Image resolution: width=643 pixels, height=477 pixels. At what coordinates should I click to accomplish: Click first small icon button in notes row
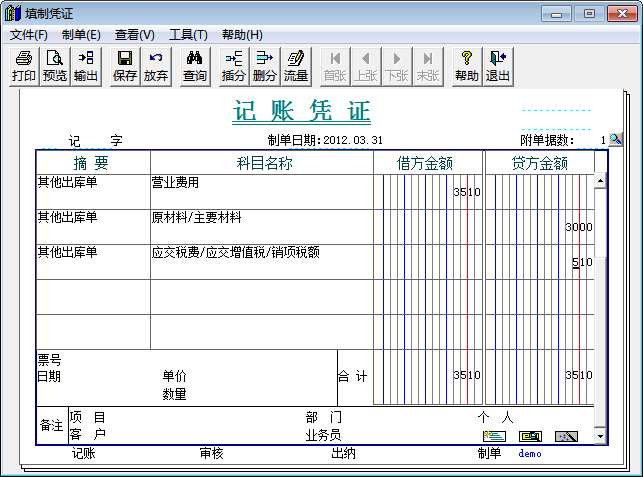(494, 436)
